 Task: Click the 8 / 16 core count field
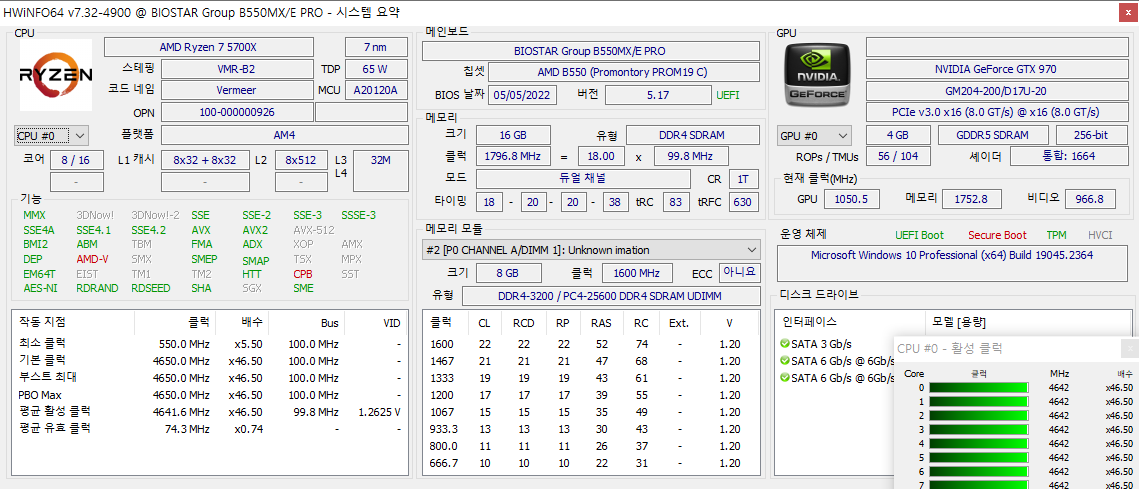(76, 160)
